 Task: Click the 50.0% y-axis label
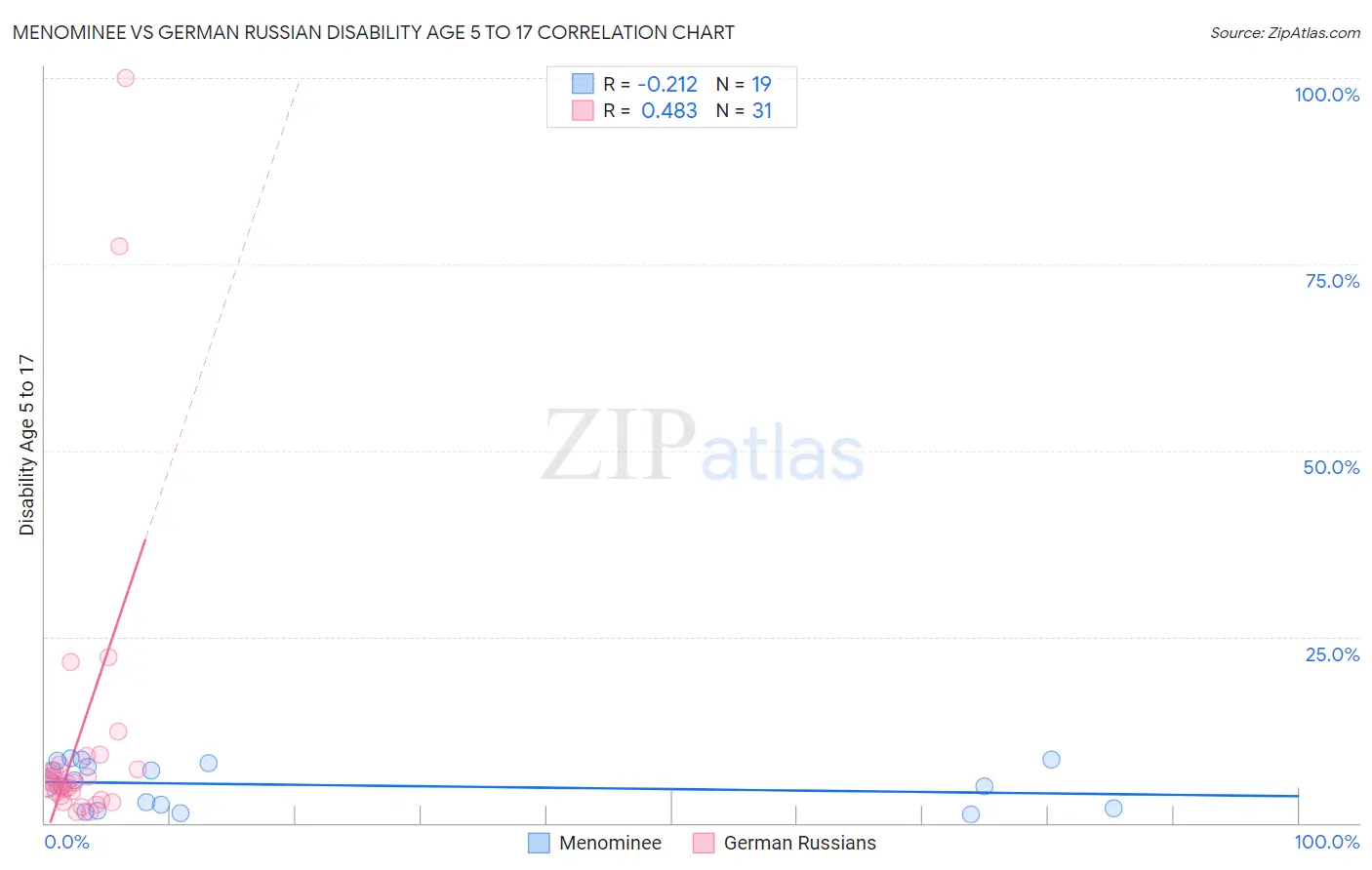point(1331,467)
